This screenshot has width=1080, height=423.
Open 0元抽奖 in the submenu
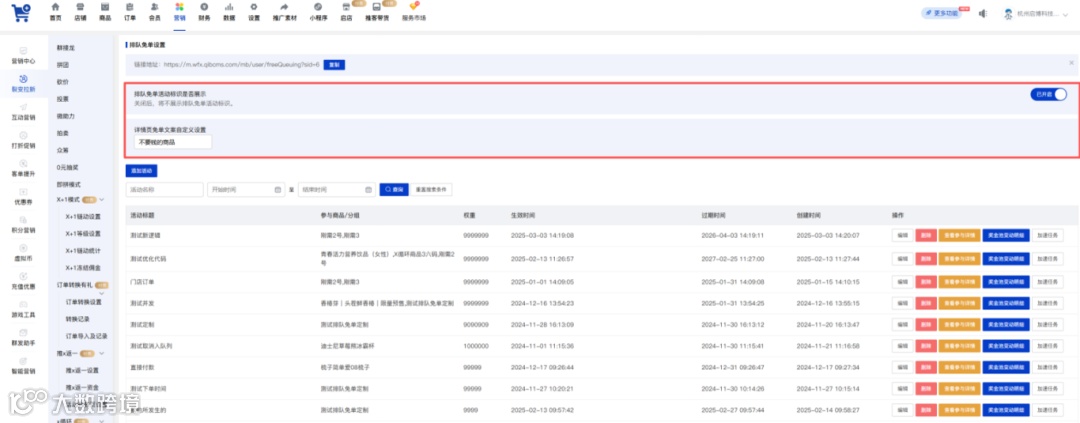pyautogui.click(x=68, y=167)
